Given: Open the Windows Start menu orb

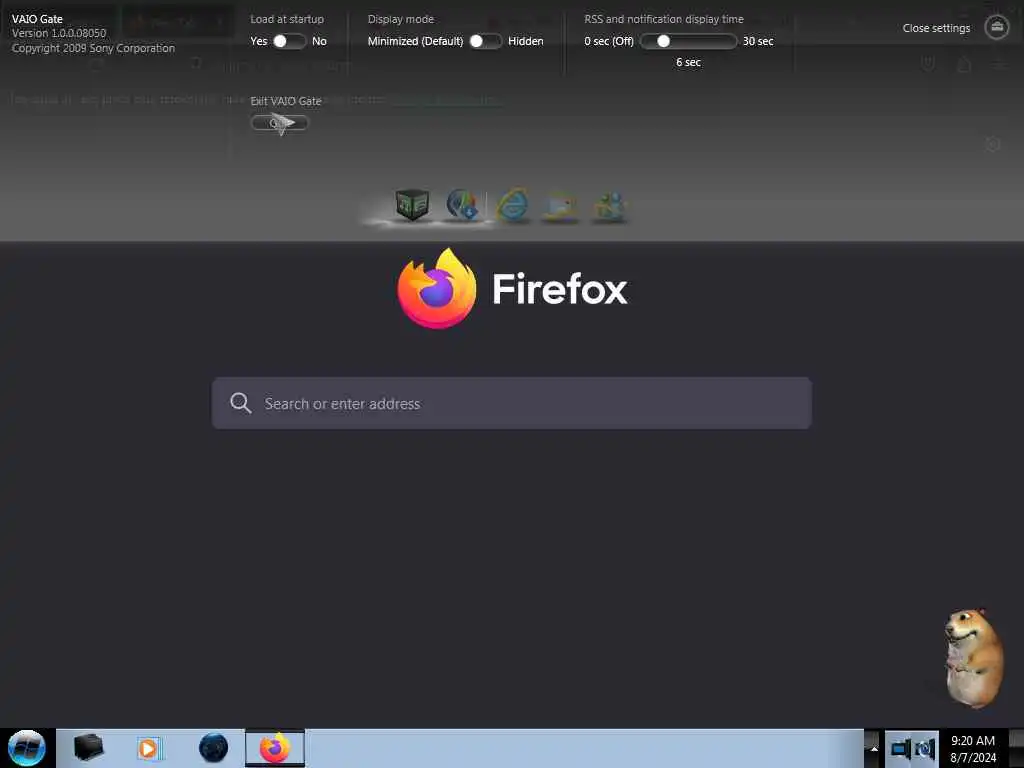Looking at the screenshot, I should [27, 748].
